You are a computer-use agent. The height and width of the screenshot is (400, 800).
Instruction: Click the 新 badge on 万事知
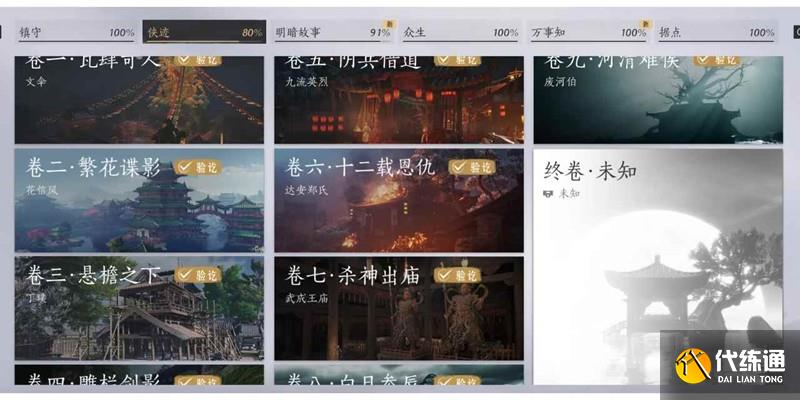646,24
